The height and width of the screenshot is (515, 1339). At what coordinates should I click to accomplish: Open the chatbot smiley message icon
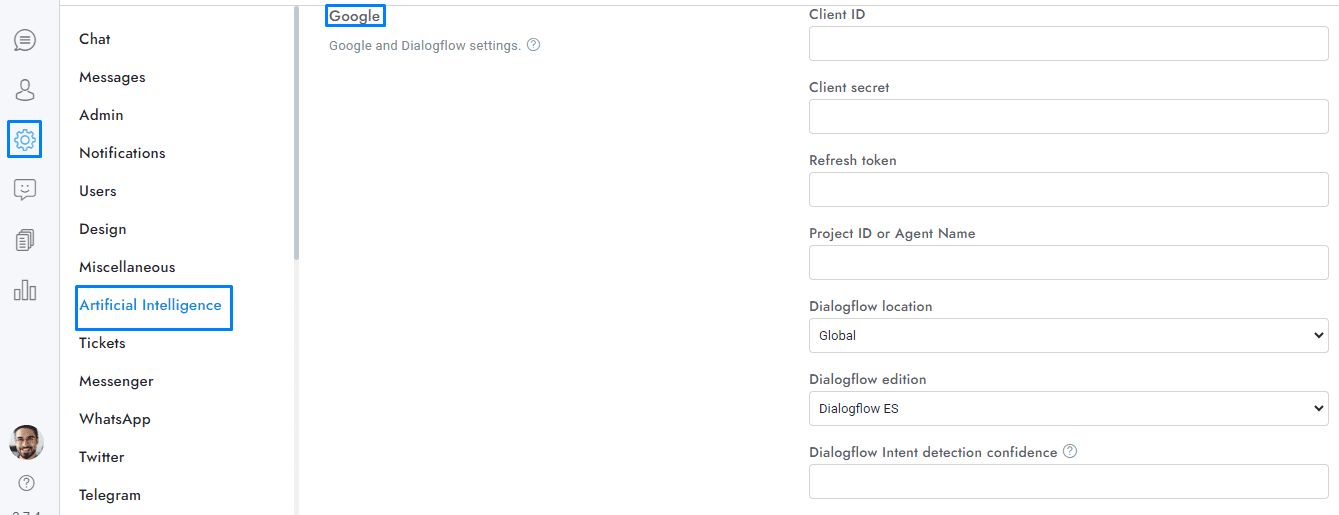click(x=25, y=189)
